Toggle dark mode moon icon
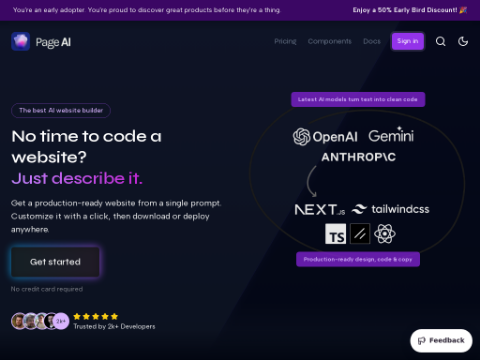480x360 pixels. tap(463, 41)
